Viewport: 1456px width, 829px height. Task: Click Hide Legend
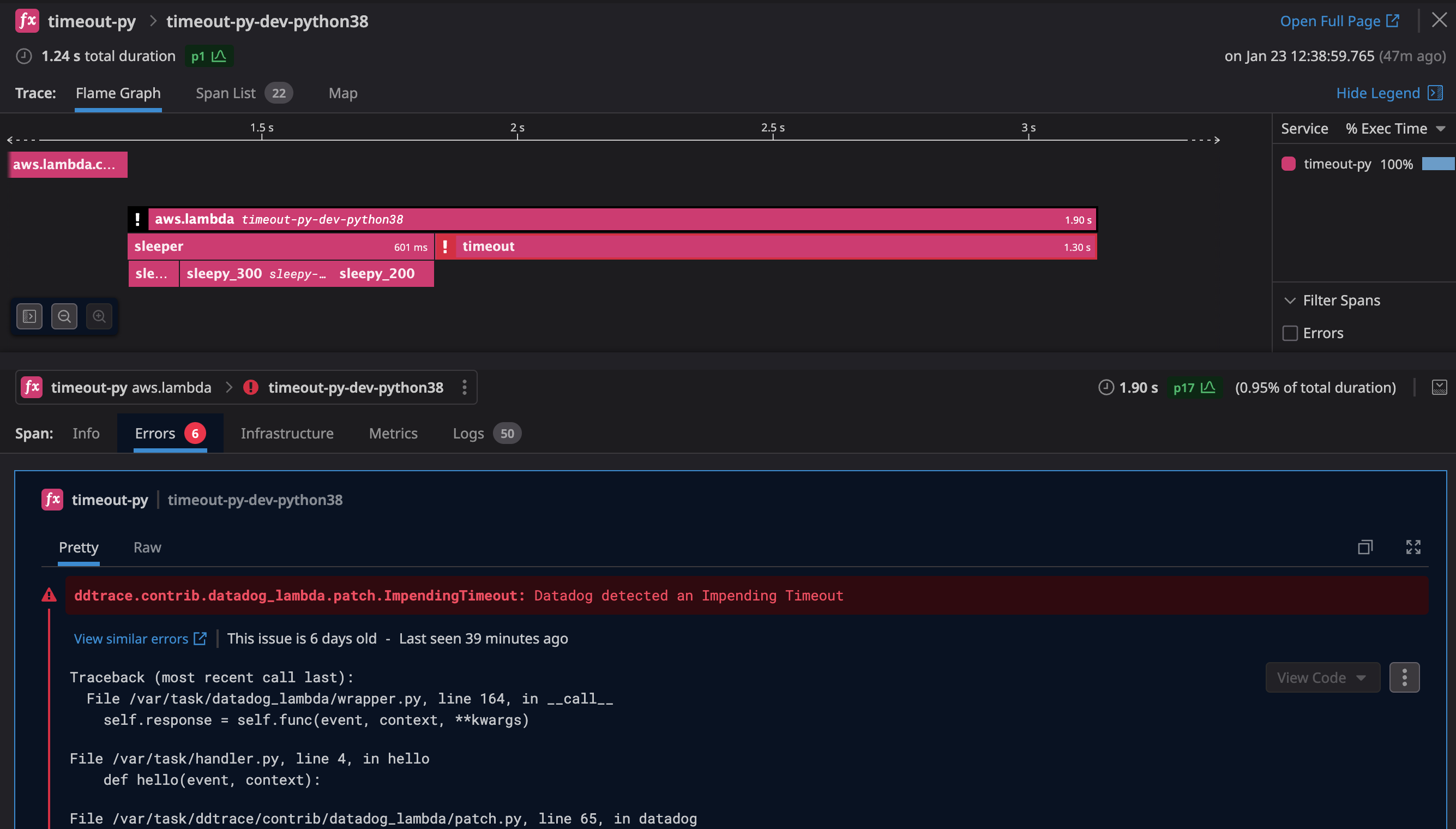pos(1378,93)
